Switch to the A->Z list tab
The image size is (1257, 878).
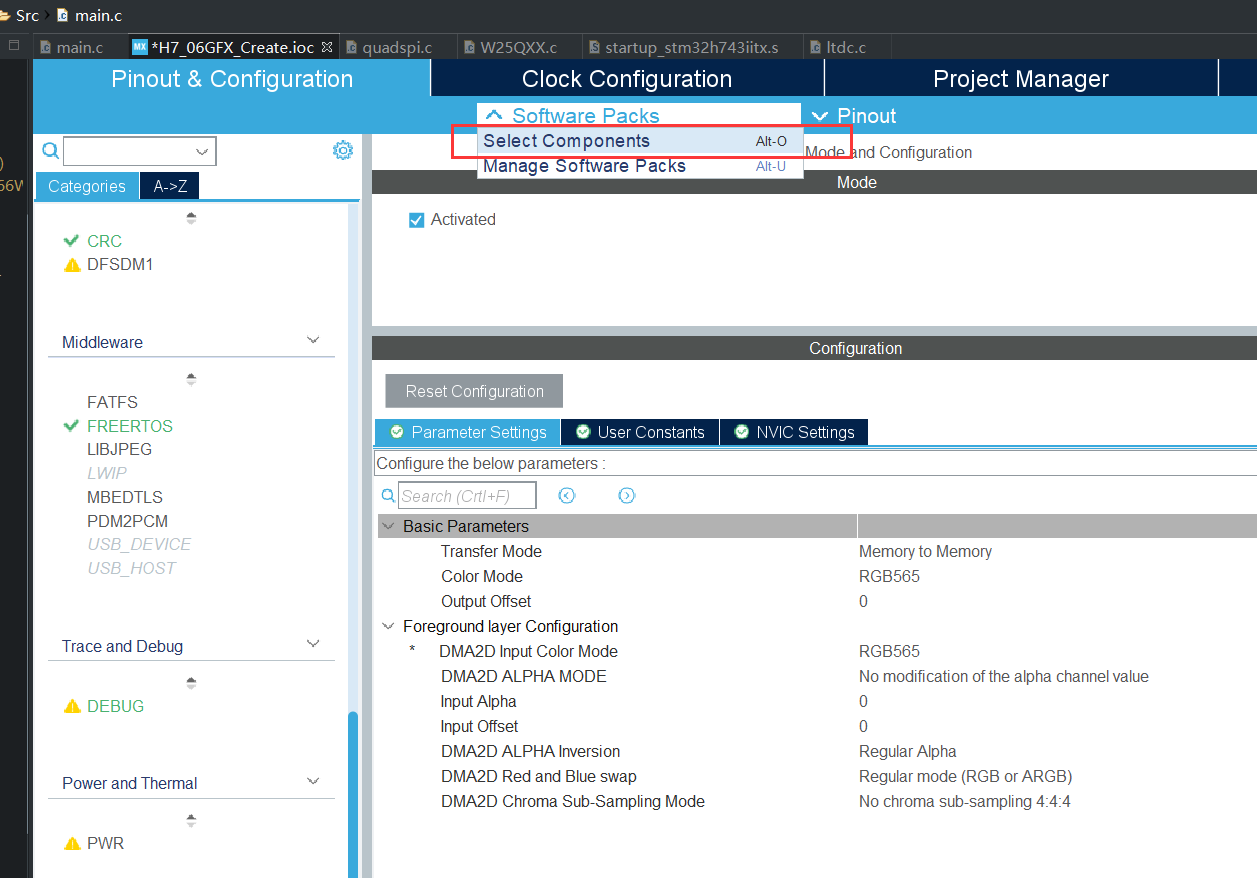tap(170, 186)
